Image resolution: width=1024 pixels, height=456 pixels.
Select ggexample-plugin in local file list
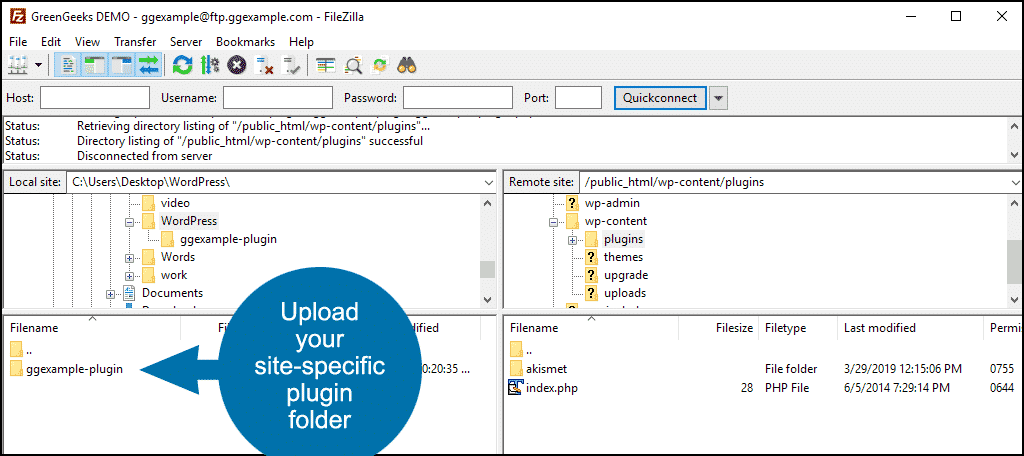pyautogui.click(x=74, y=369)
